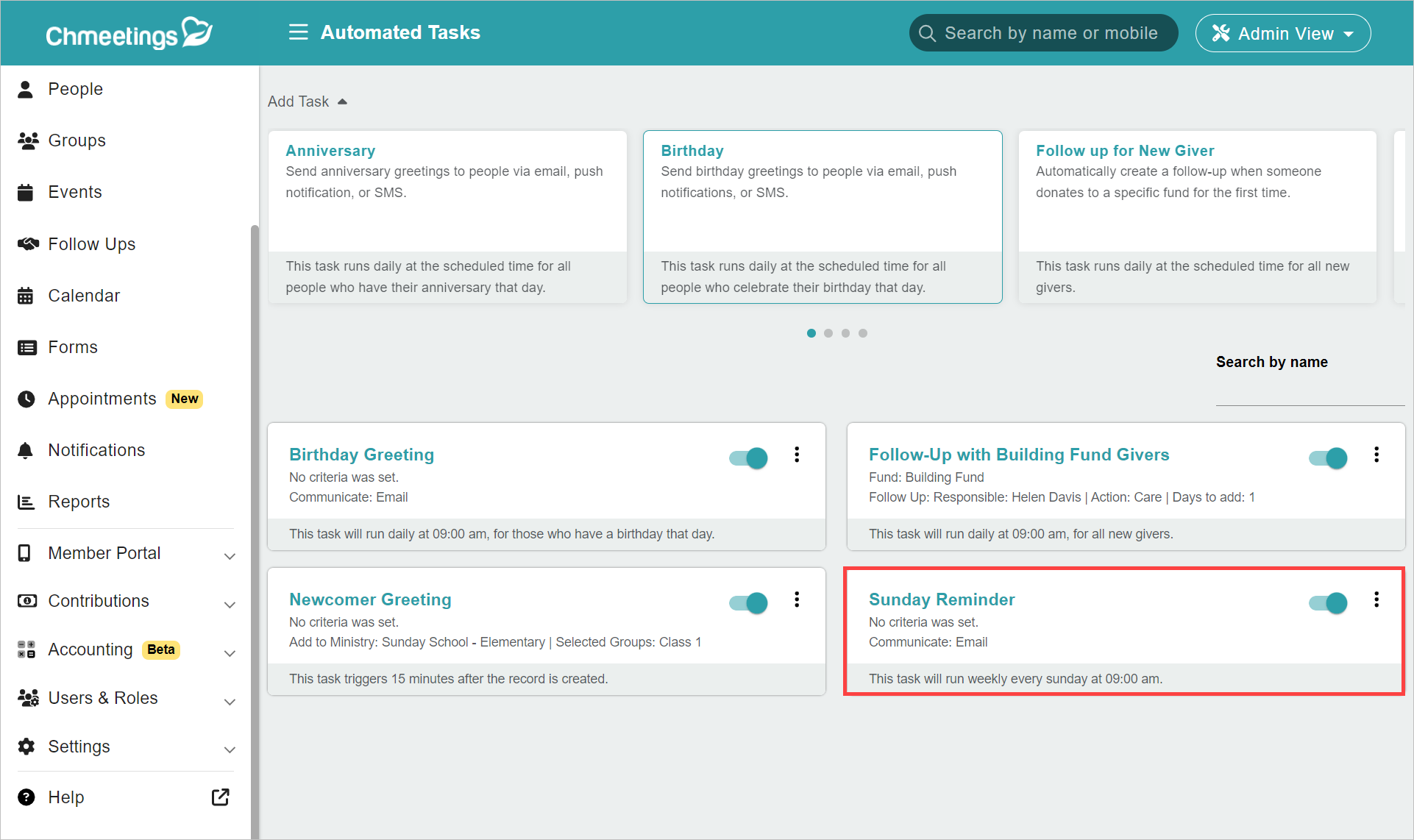This screenshot has height=840, width=1414.
Task: Click the magnifier icon in search bar
Action: (927, 33)
